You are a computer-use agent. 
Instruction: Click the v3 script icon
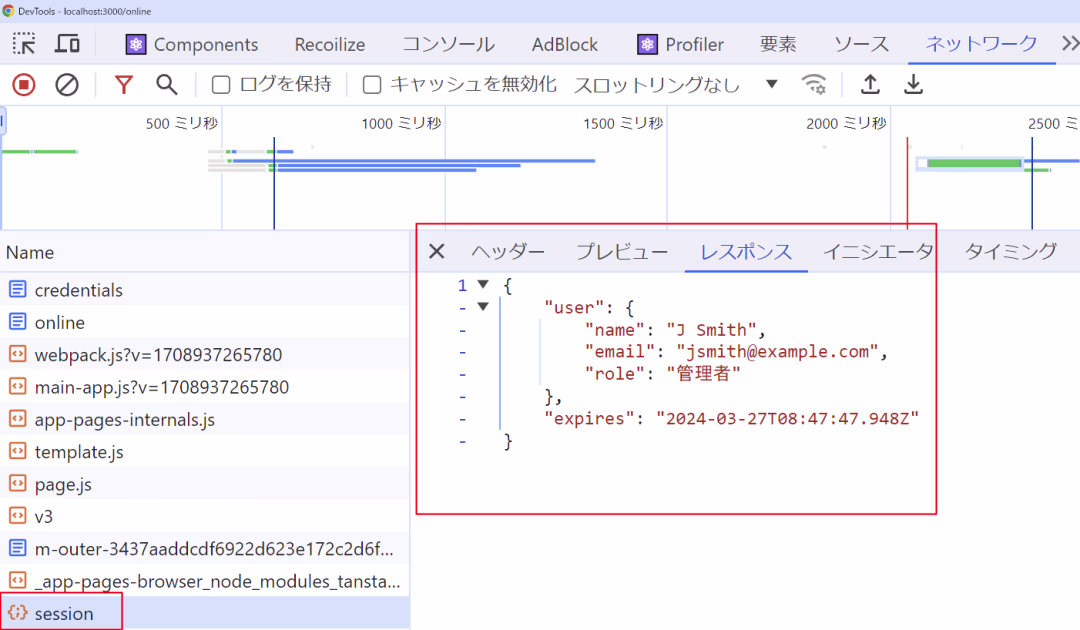coord(18,516)
